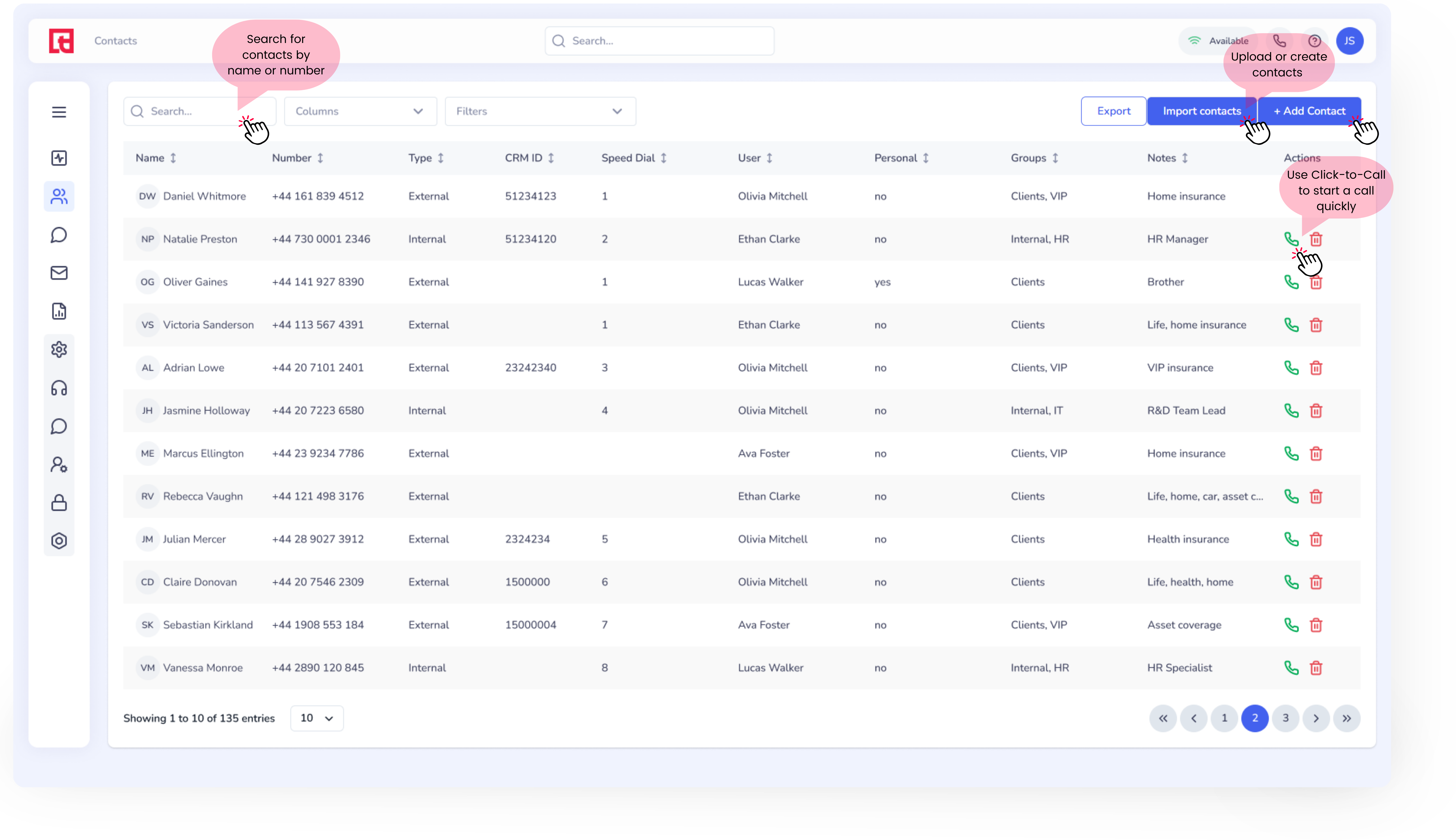
Task: Click the Export button
Action: point(1113,111)
